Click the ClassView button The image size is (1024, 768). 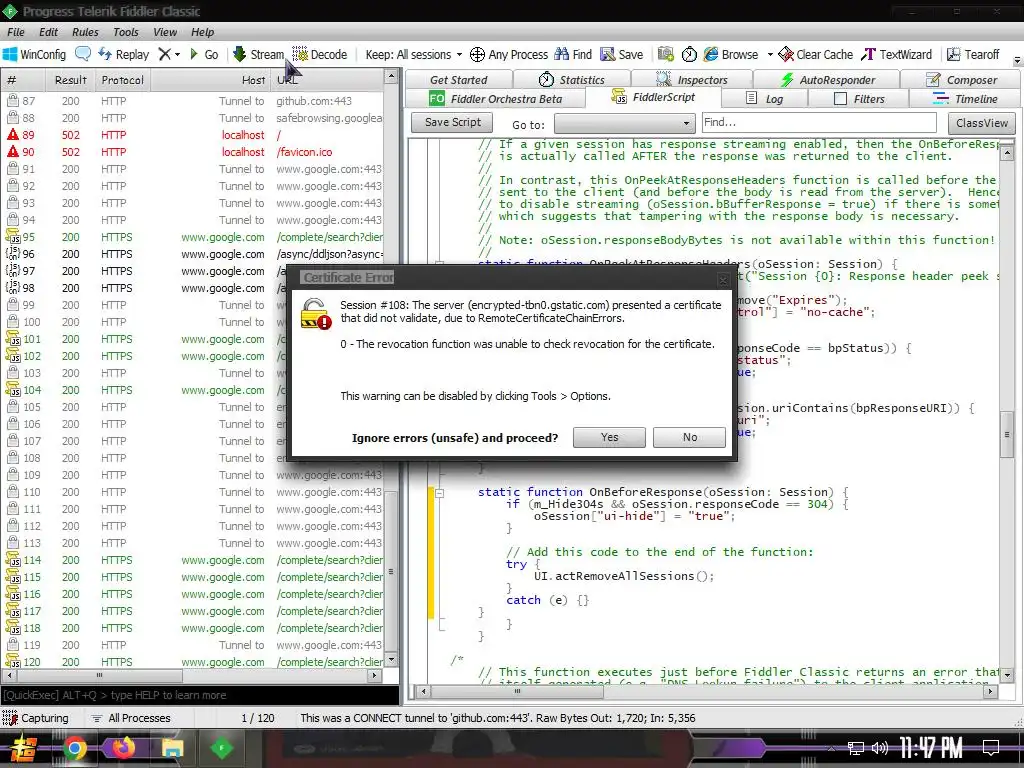click(982, 123)
